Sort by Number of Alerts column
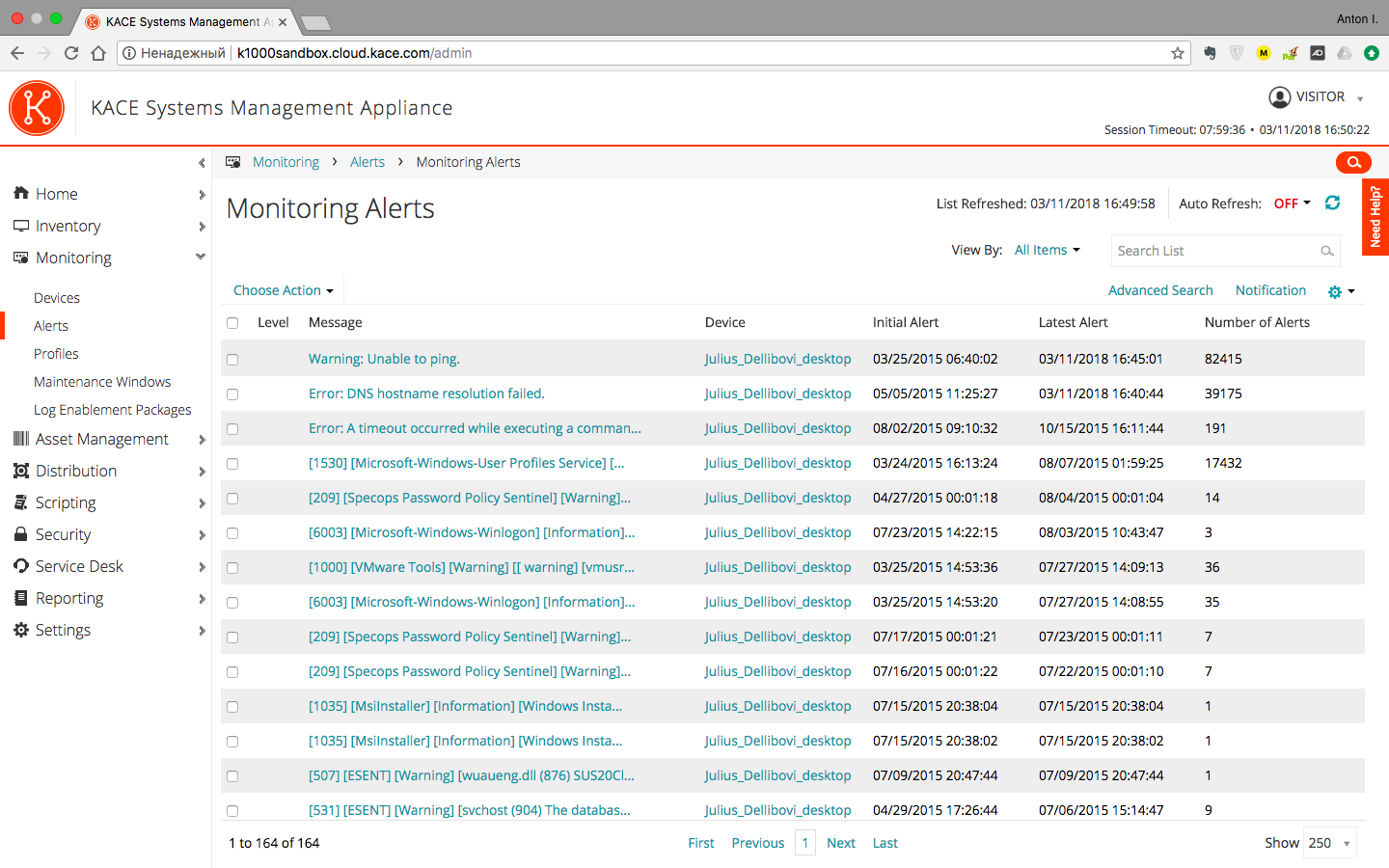 pos(1257,322)
